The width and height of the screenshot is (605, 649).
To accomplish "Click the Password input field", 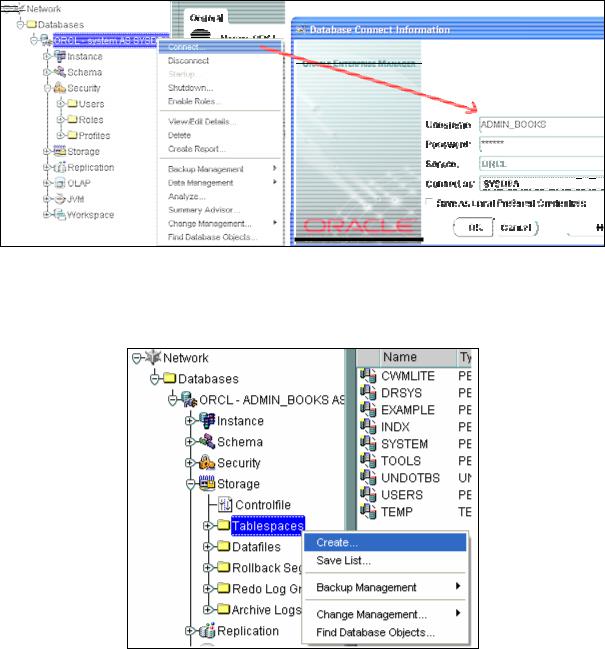I will click(x=542, y=144).
